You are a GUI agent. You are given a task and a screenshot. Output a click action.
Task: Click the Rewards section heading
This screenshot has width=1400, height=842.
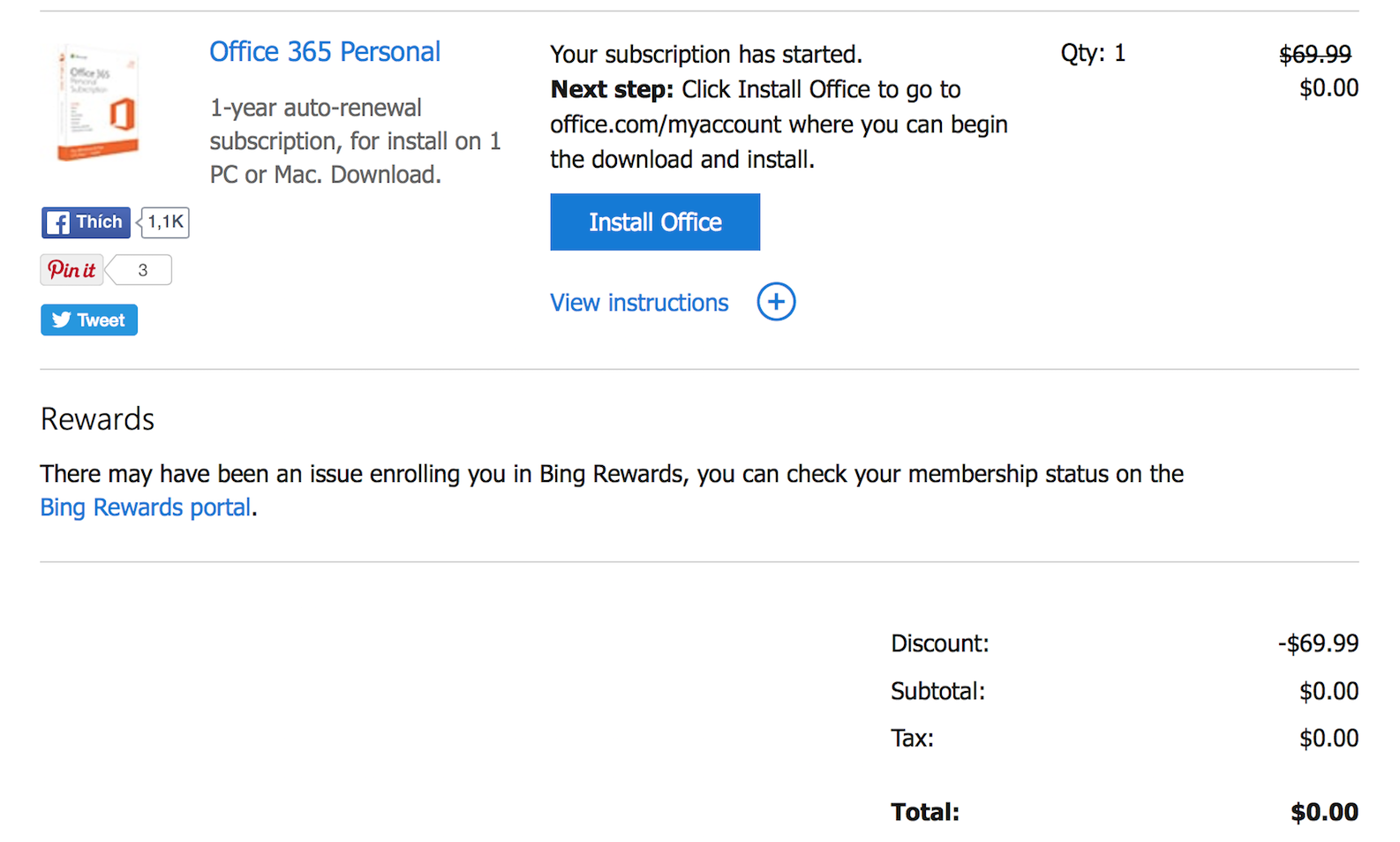(98, 419)
